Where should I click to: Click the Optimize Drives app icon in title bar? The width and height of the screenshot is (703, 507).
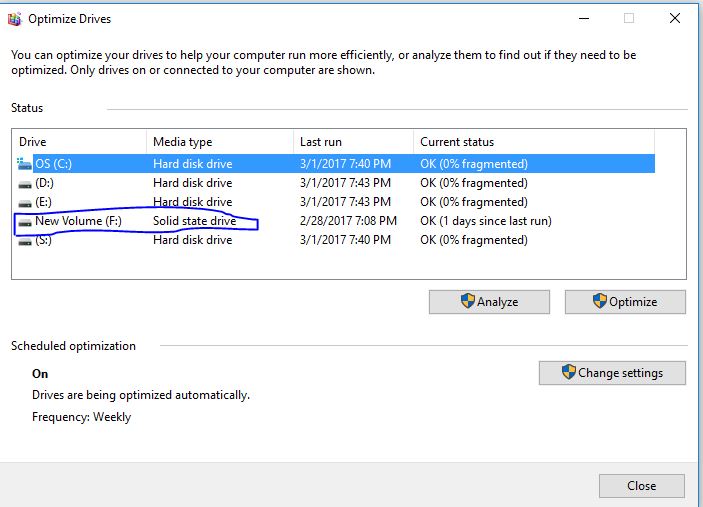pos(14,19)
